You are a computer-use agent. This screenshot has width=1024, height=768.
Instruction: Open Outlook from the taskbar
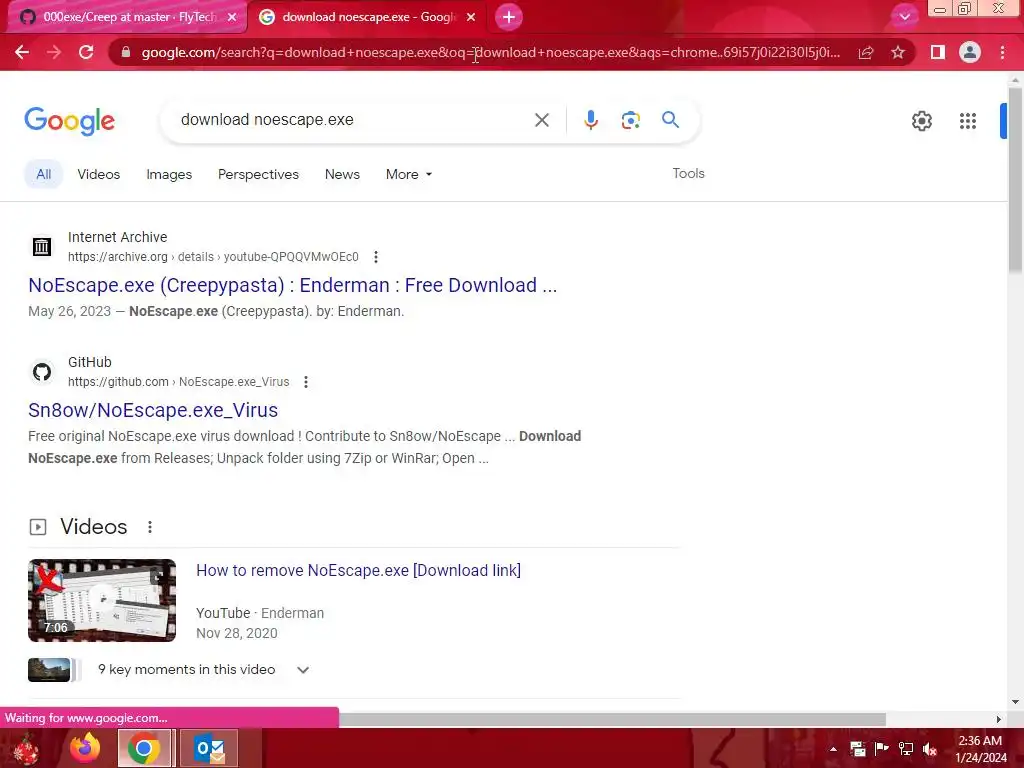tap(210, 748)
